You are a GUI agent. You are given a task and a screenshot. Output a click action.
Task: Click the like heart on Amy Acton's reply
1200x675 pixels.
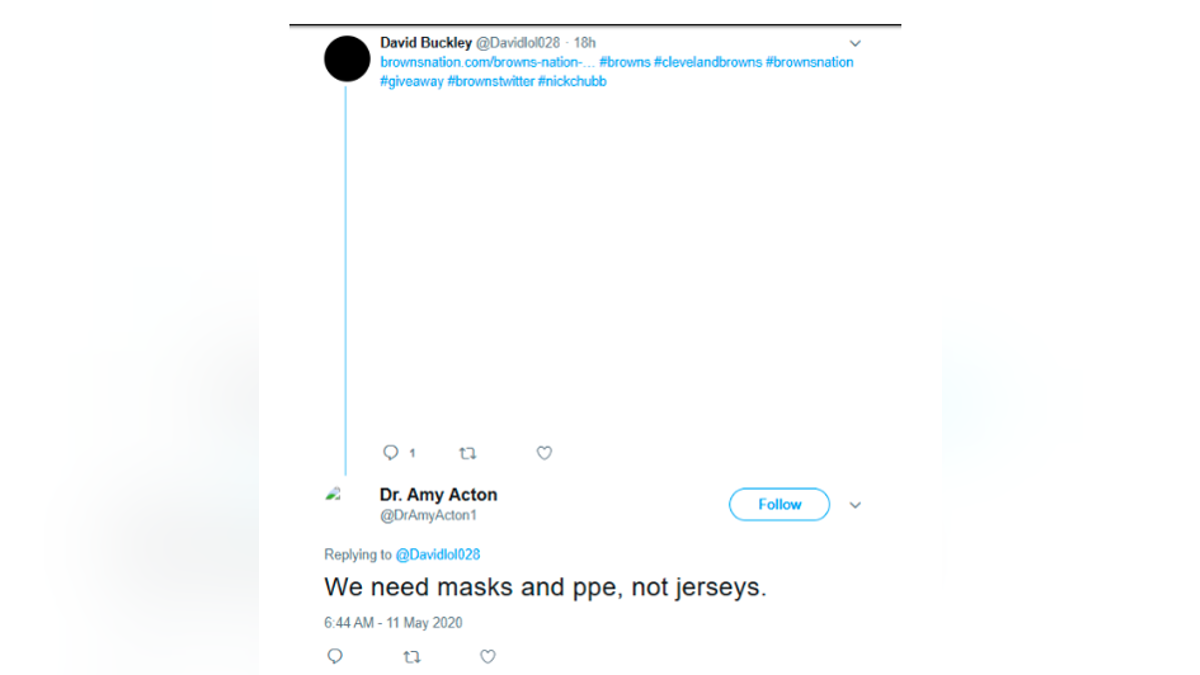(x=487, y=656)
